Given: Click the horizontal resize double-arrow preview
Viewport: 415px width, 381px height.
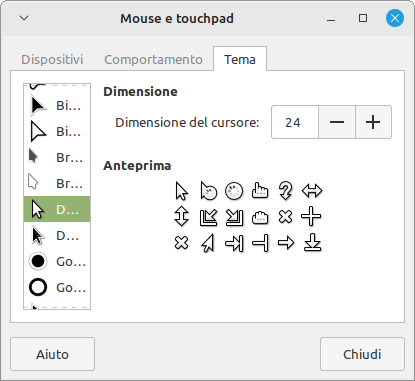Looking at the screenshot, I should pos(312,191).
